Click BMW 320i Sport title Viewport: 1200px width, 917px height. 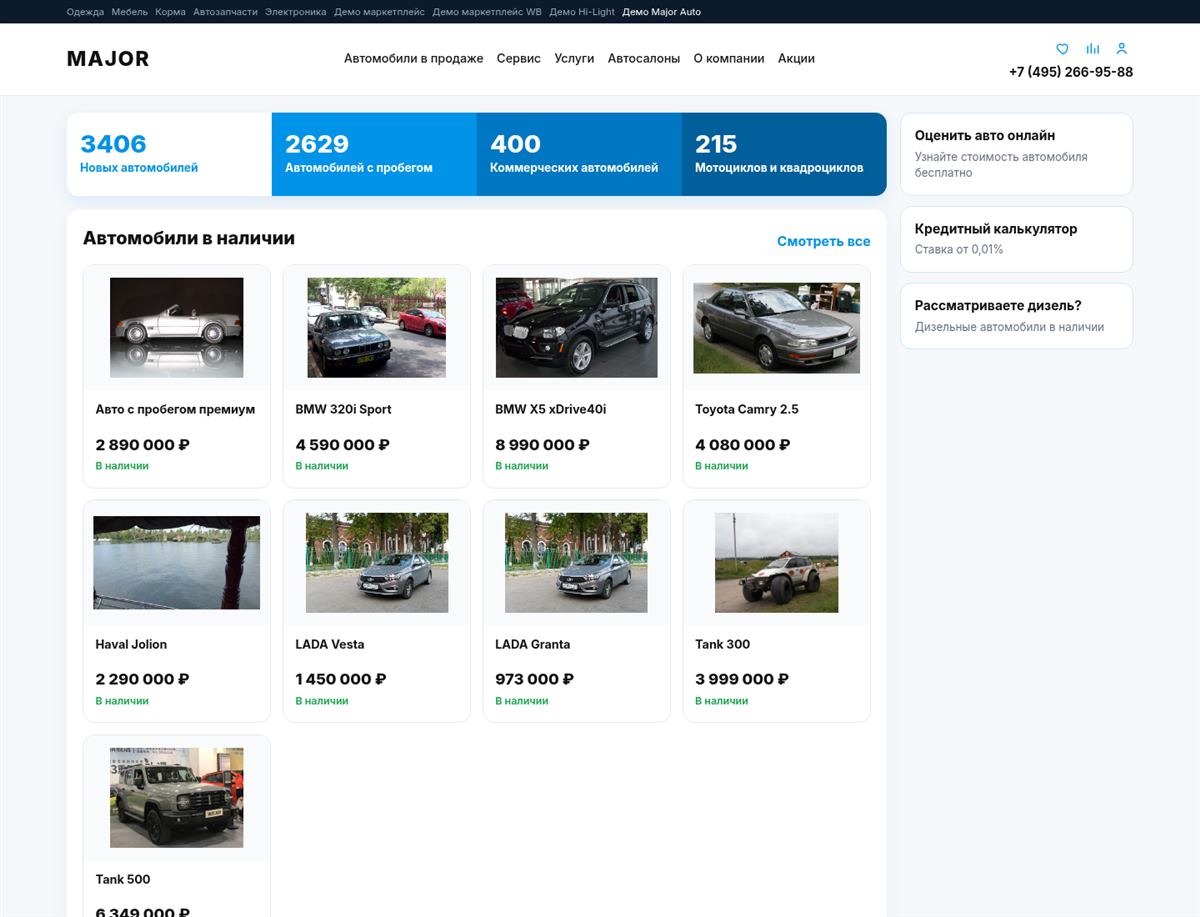(x=343, y=409)
